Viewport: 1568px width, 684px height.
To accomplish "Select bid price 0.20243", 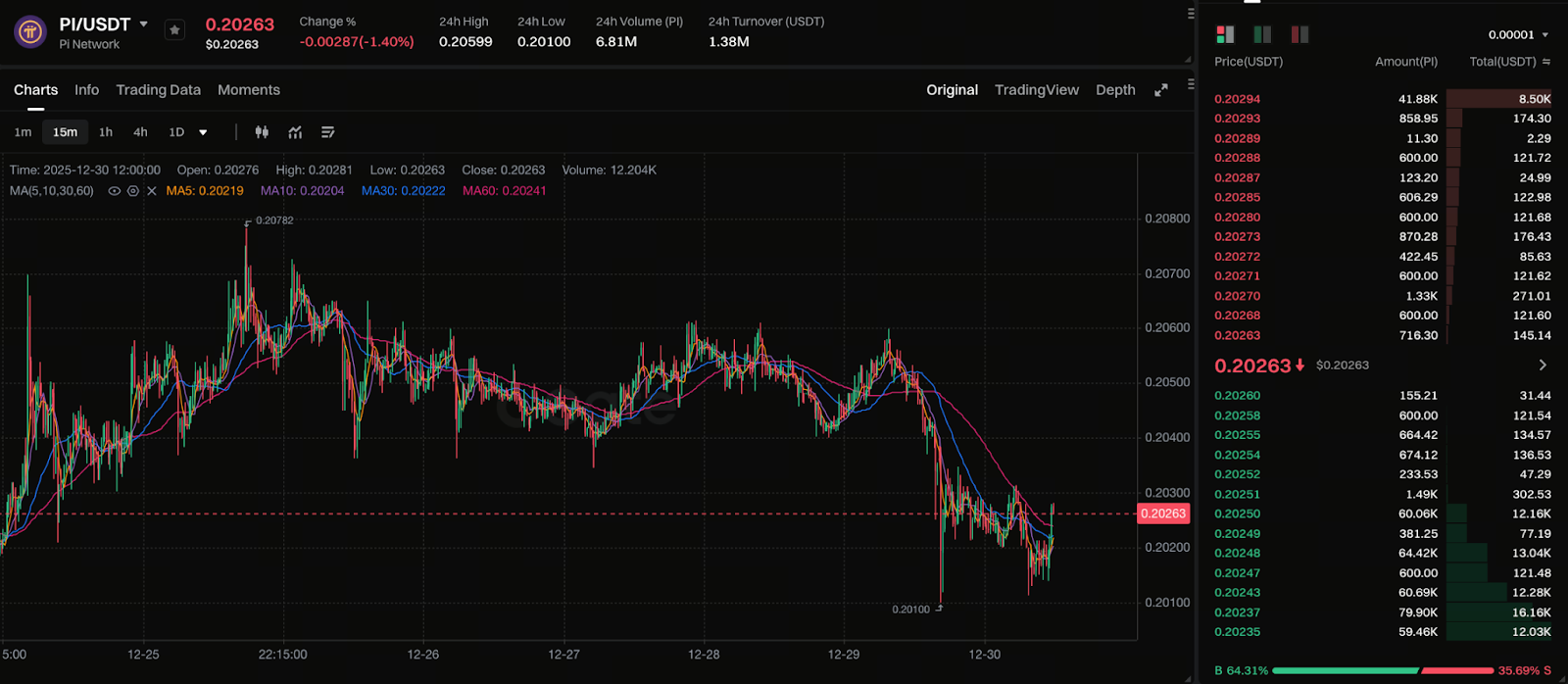I will click(x=1238, y=592).
